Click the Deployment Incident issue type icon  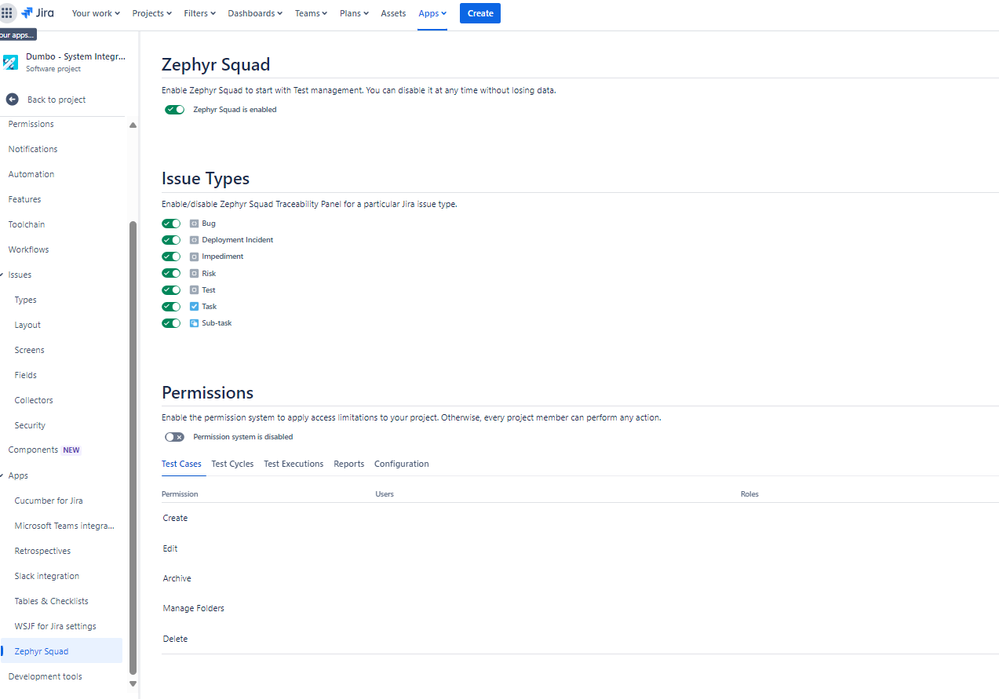(x=194, y=240)
